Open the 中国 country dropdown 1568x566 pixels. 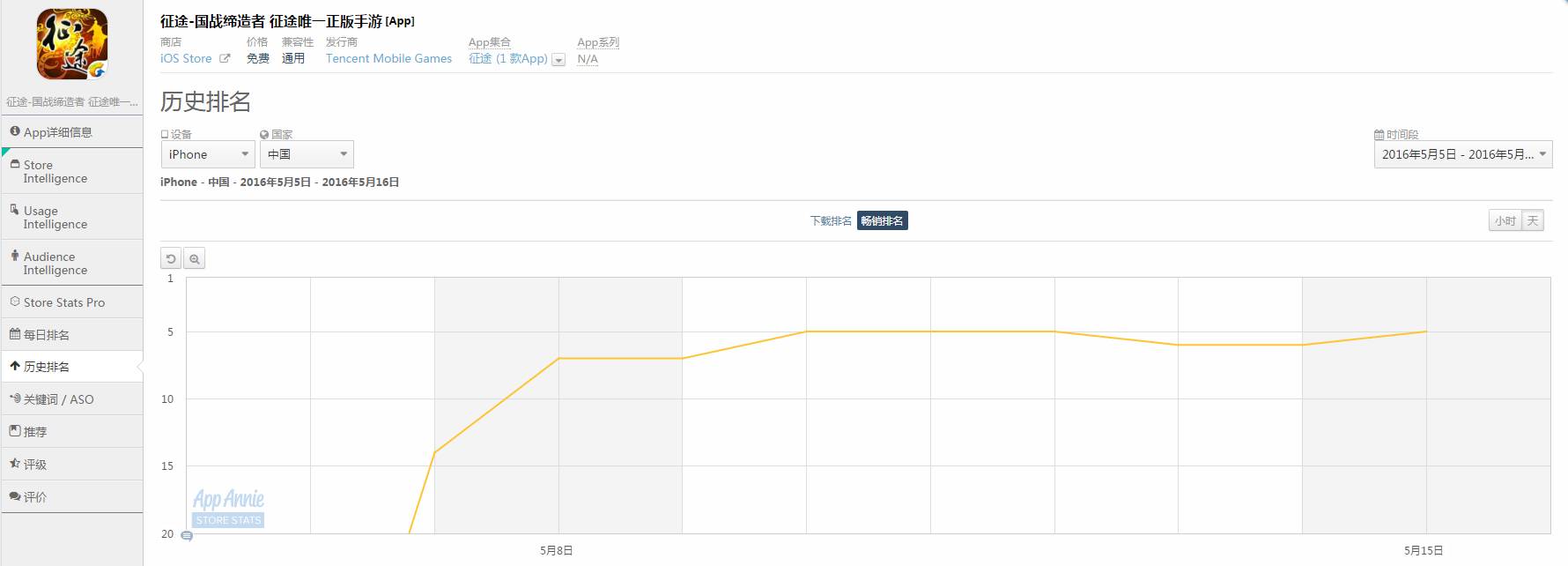pos(307,154)
